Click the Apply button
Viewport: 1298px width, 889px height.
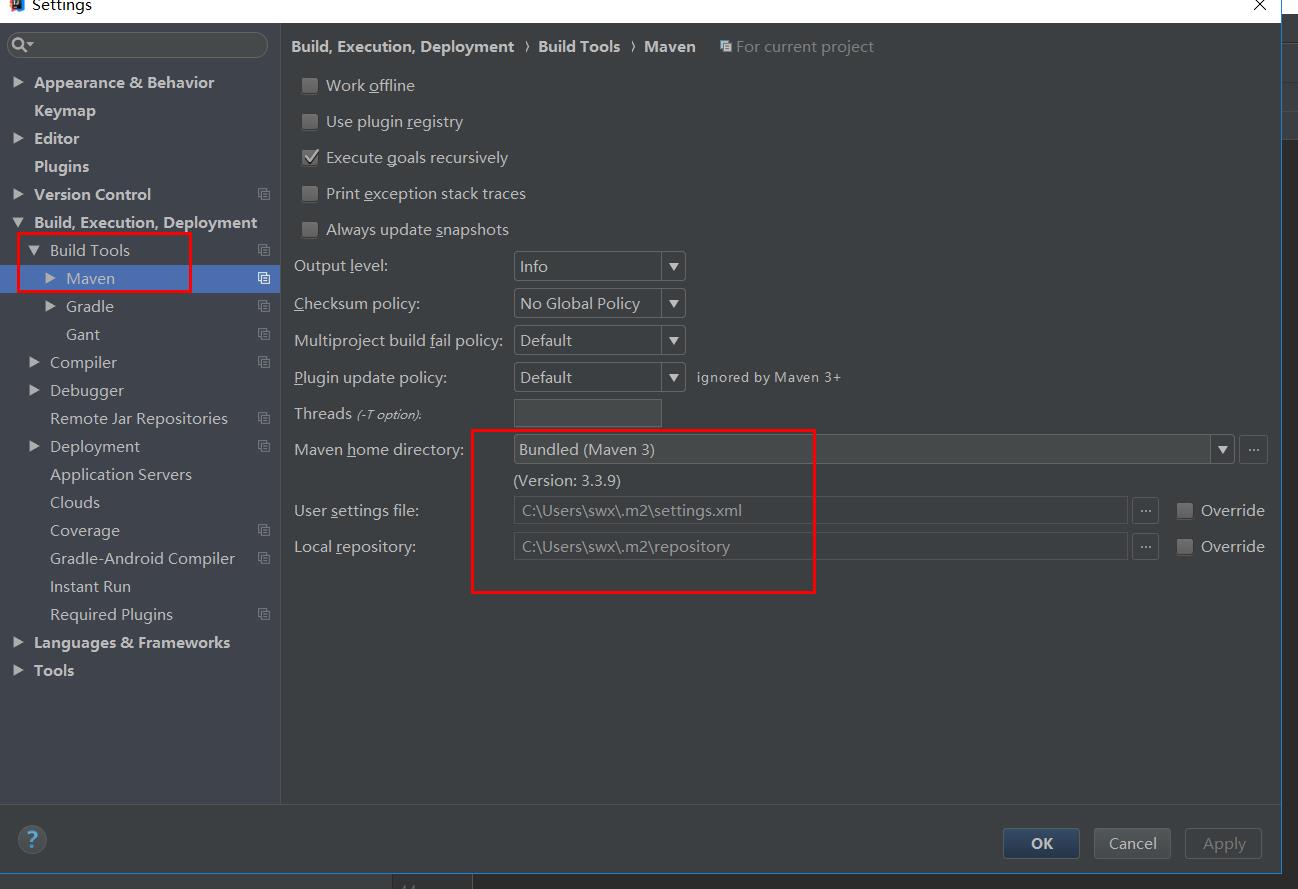point(1224,843)
